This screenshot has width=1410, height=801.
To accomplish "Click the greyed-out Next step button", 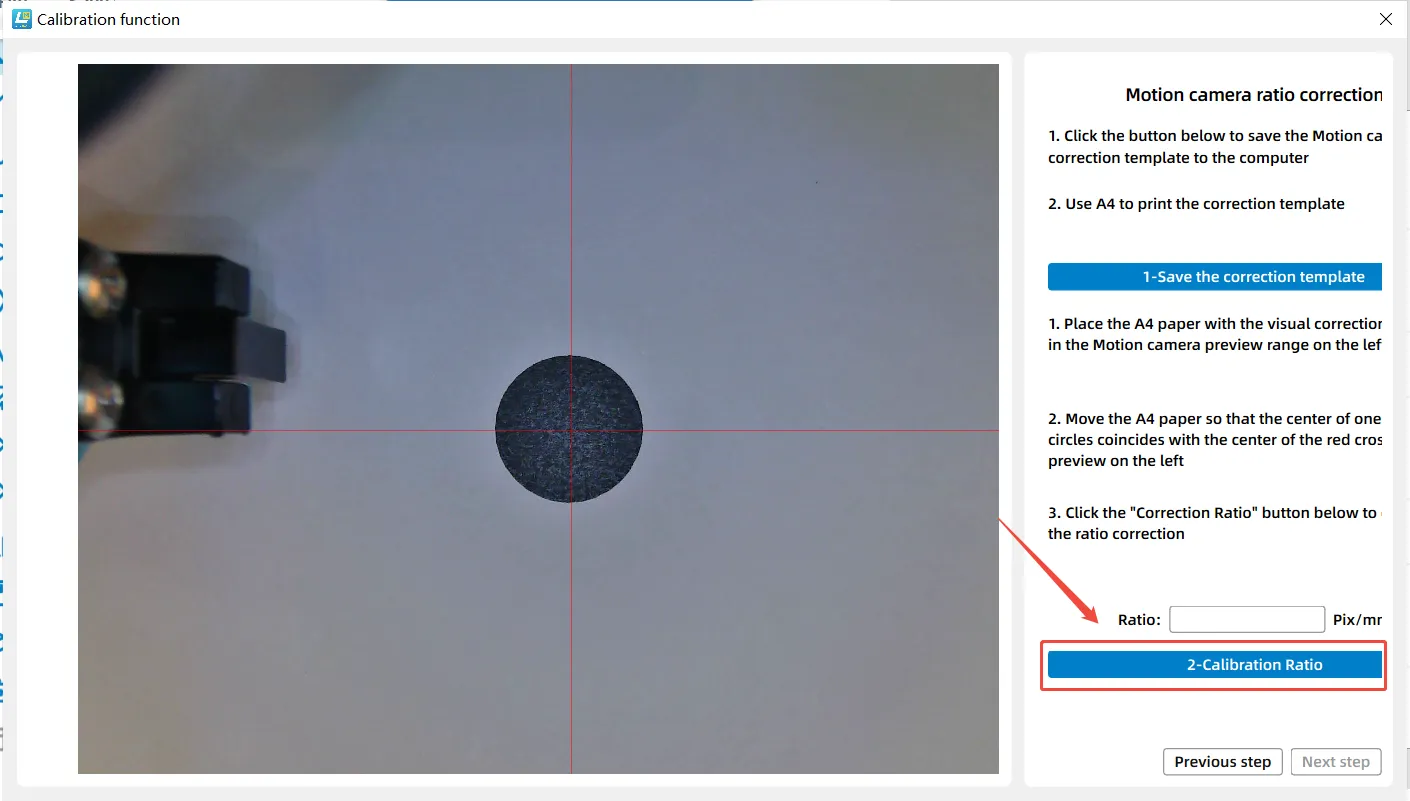I will (x=1335, y=762).
